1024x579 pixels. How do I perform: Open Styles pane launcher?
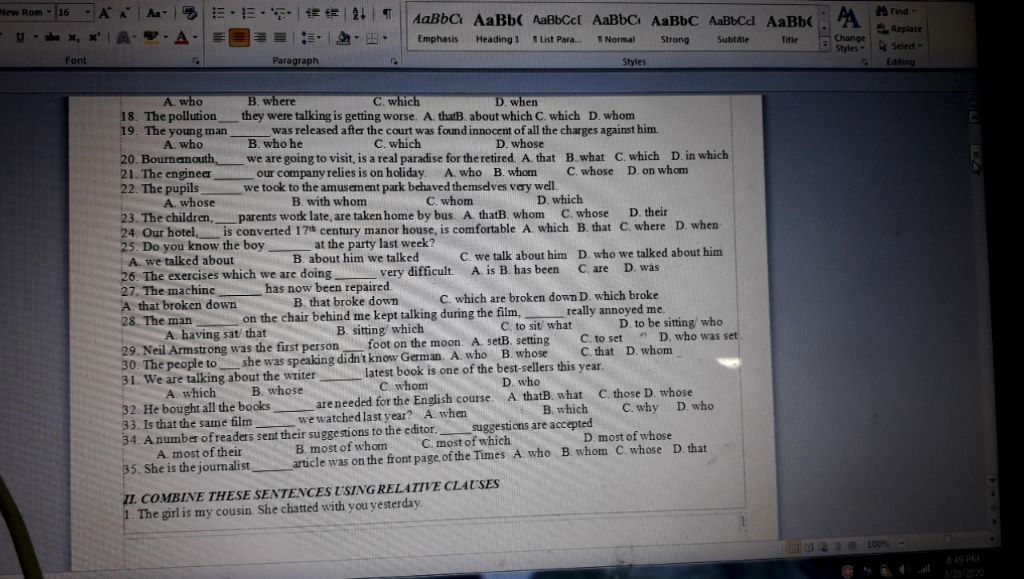tap(865, 62)
